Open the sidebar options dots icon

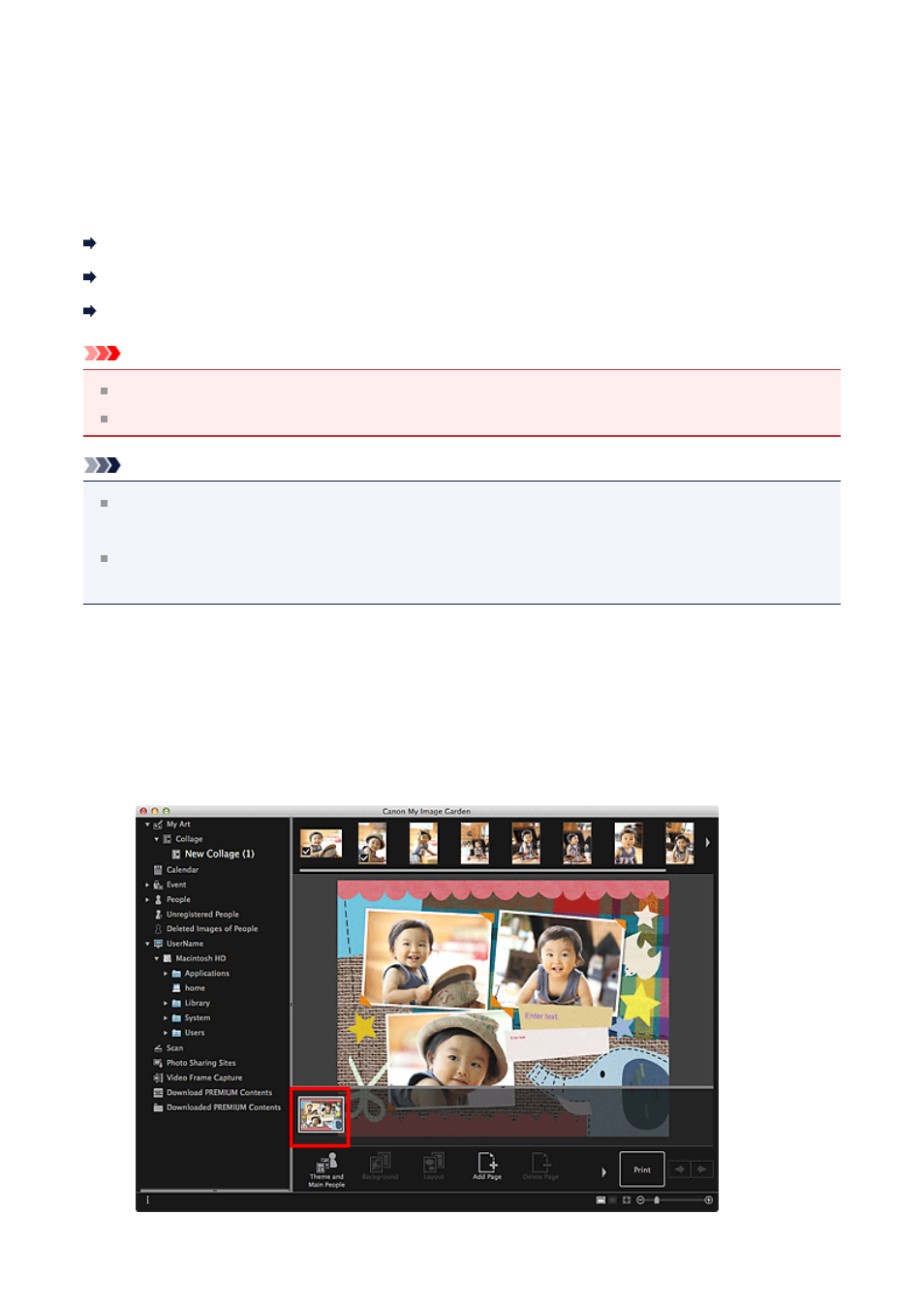(x=147, y=1199)
